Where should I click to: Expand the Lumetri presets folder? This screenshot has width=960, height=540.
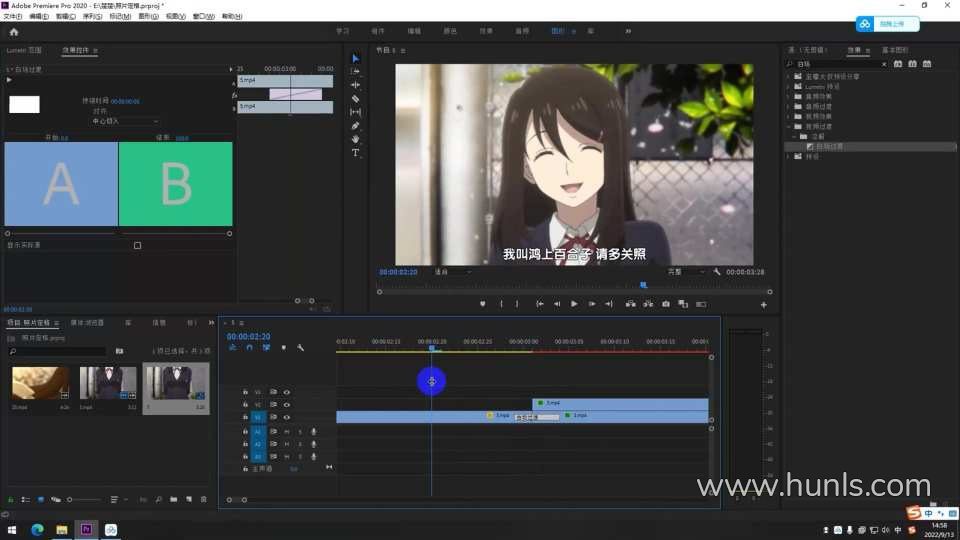[x=789, y=86]
